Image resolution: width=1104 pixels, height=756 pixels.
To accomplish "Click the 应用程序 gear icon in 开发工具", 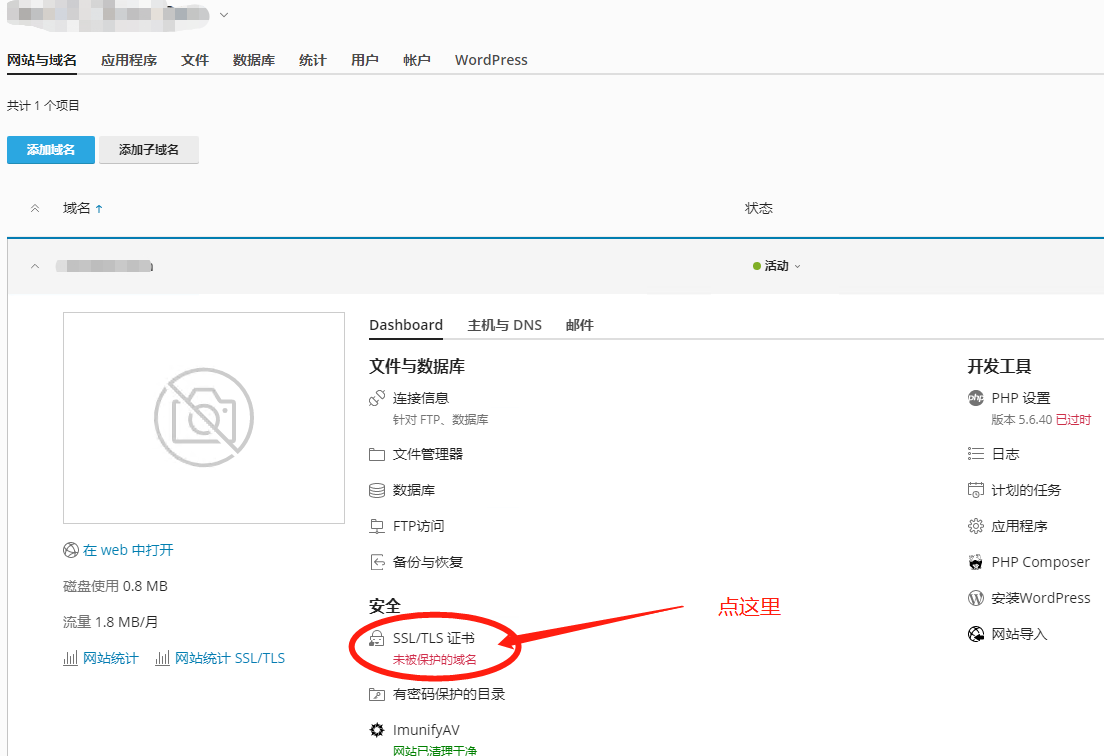I will 976,526.
